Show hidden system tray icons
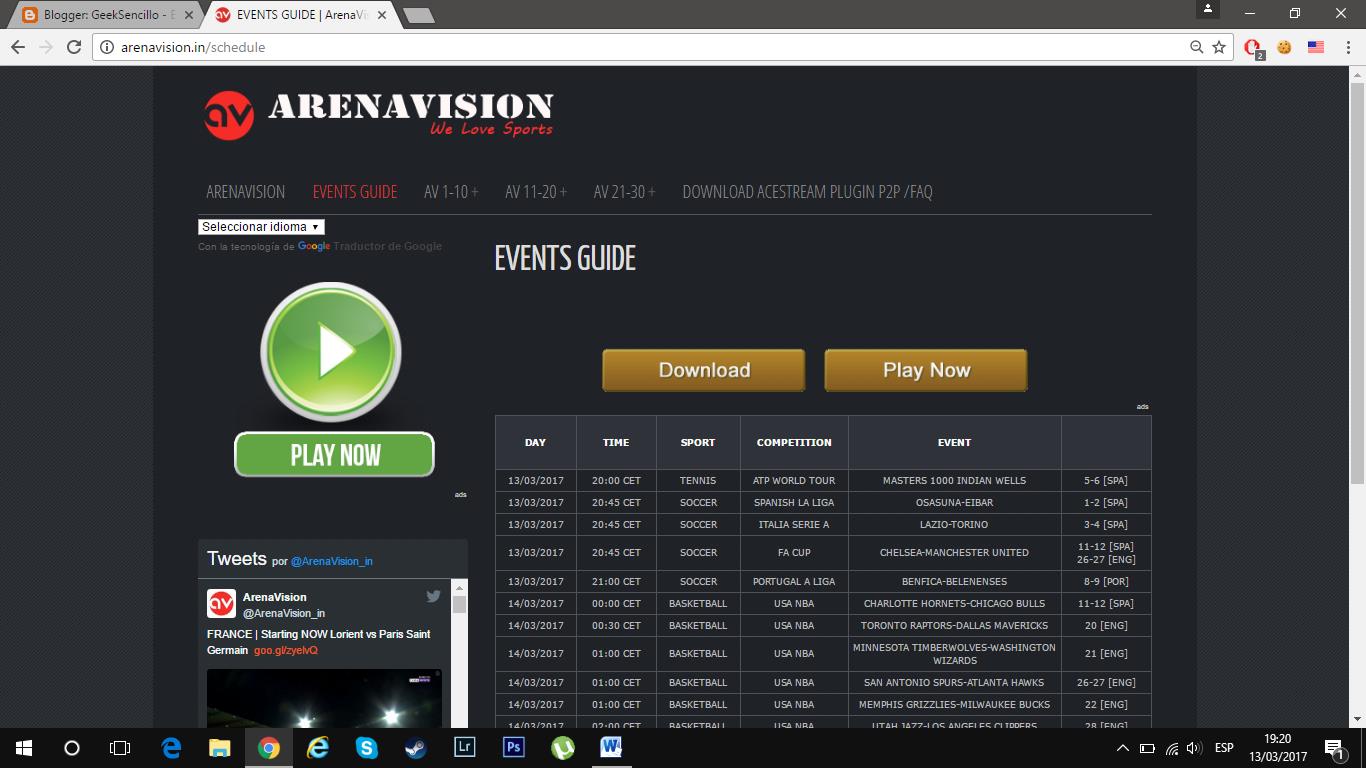 [1122, 748]
